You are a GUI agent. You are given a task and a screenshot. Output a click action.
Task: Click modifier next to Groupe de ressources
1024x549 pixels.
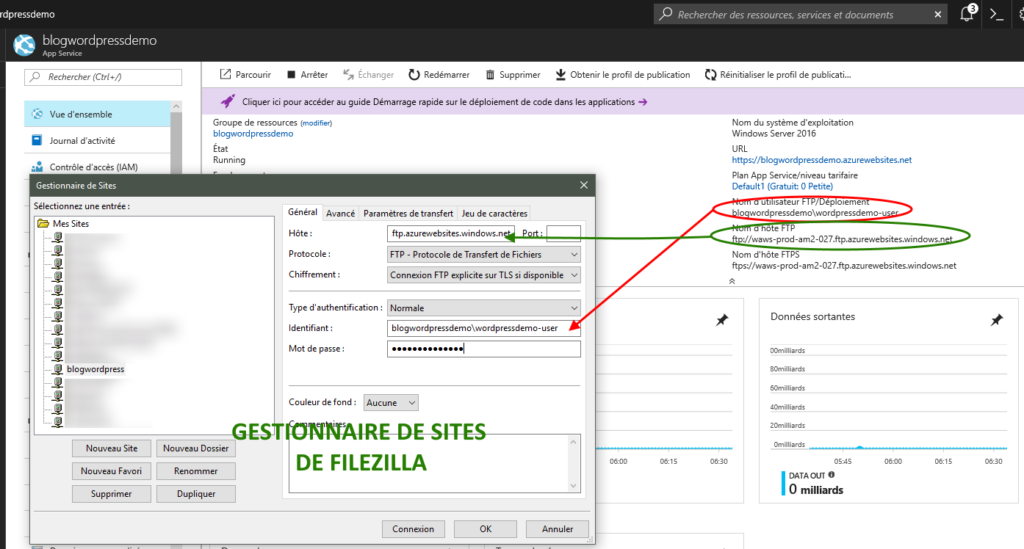[316, 123]
